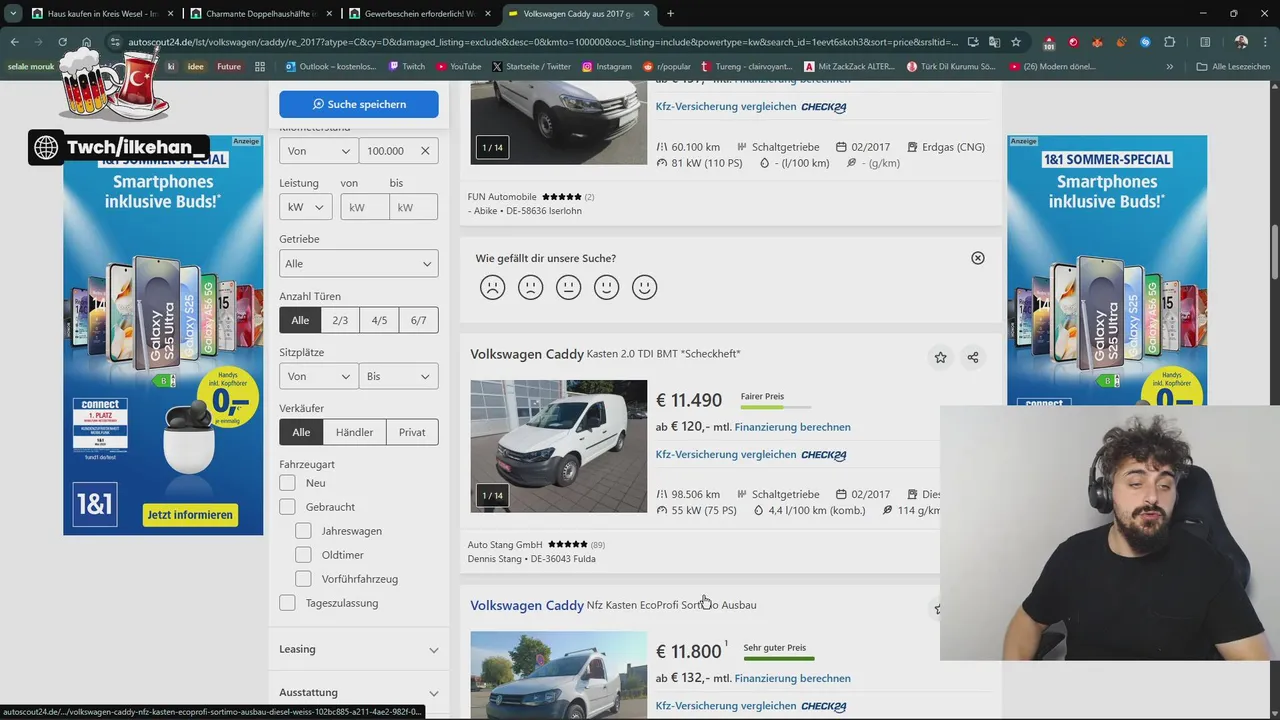Tick the Neu vehicle type checkbox
Screen dimensions: 1280x720
pos(287,483)
